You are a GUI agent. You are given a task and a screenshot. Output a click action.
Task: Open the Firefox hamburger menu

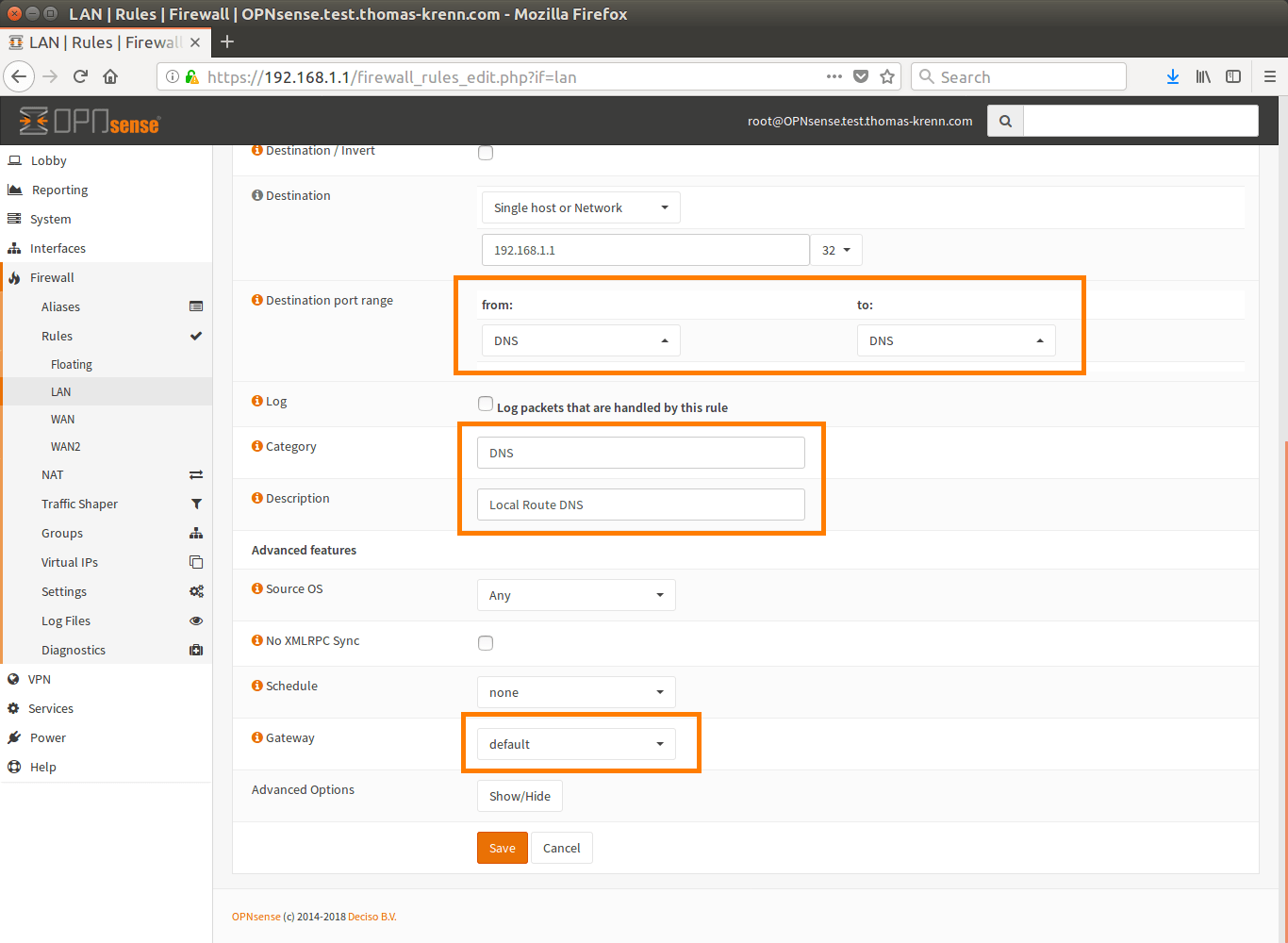(1269, 77)
